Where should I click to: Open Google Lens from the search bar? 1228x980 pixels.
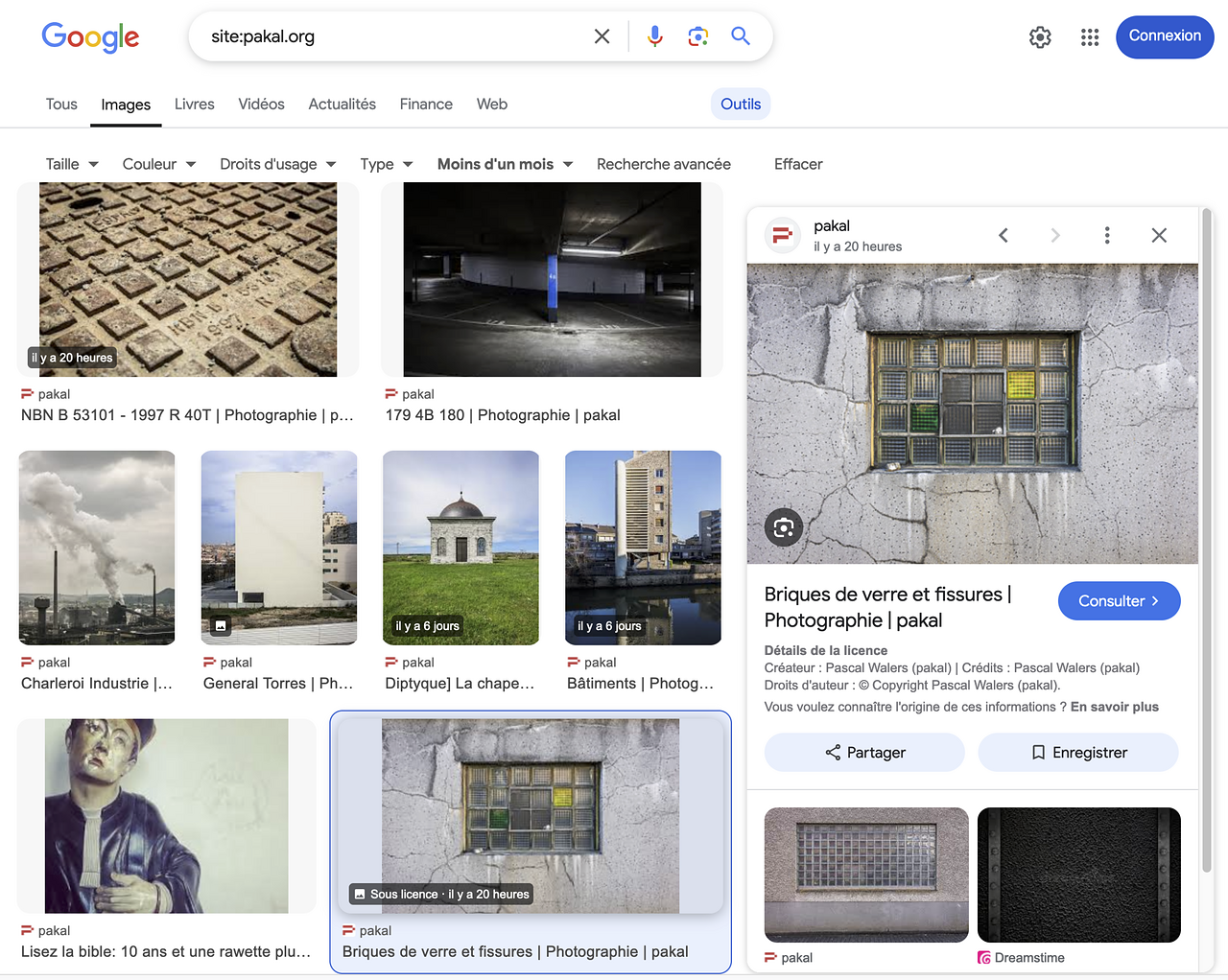coord(697,35)
